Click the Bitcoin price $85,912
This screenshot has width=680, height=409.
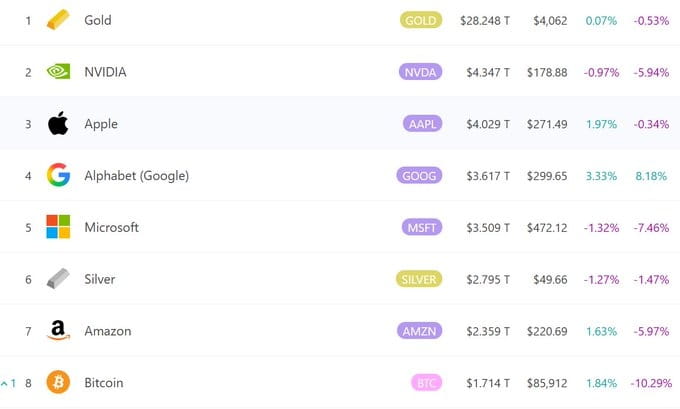[x=550, y=383]
